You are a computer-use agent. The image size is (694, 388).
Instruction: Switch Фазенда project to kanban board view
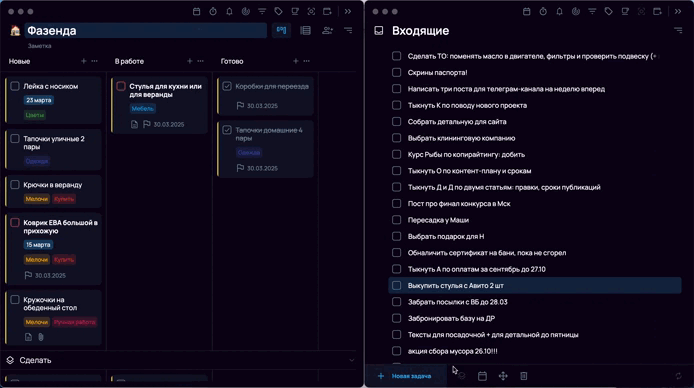point(281,30)
